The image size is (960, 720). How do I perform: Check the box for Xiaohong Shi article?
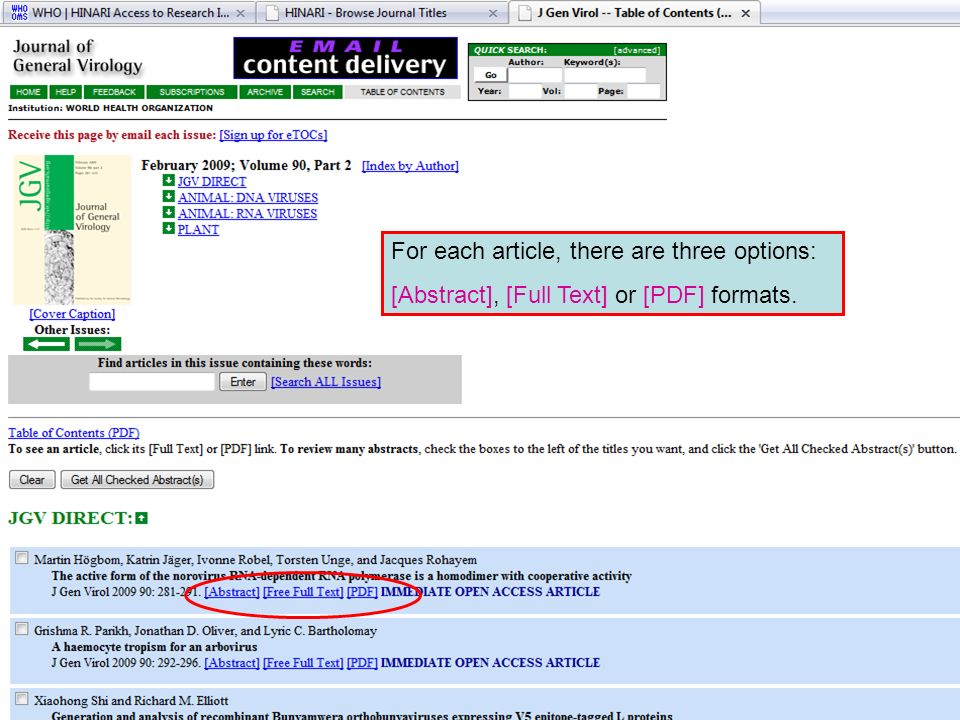21,699
